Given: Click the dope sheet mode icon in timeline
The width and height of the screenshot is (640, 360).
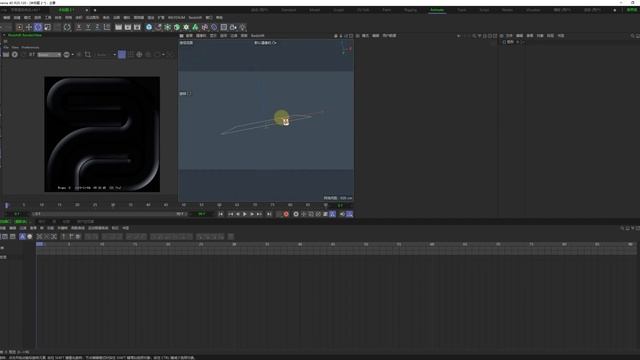Looking at the screenshot, I should coord(5,237).
